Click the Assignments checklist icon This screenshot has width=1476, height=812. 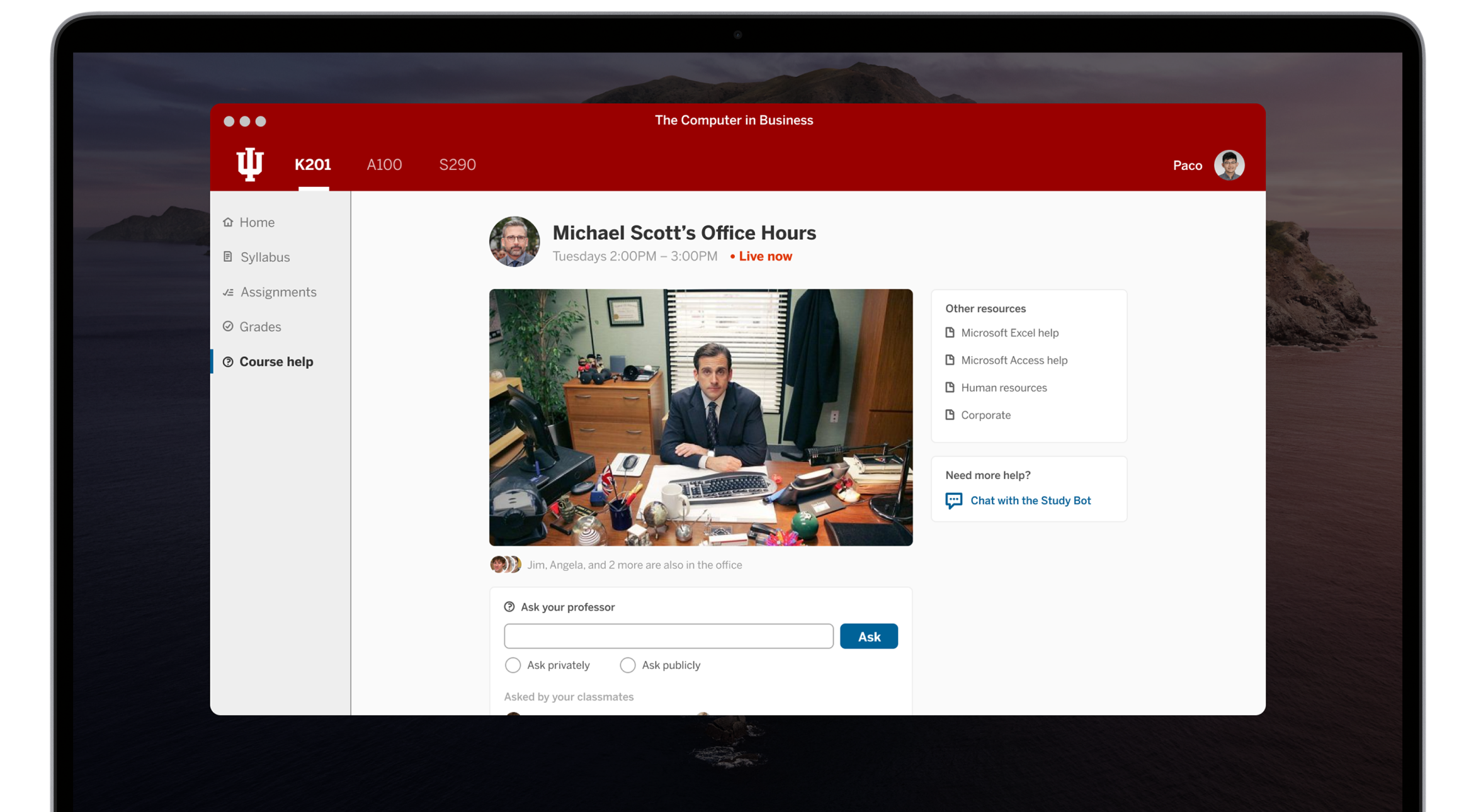pos(228,292)
